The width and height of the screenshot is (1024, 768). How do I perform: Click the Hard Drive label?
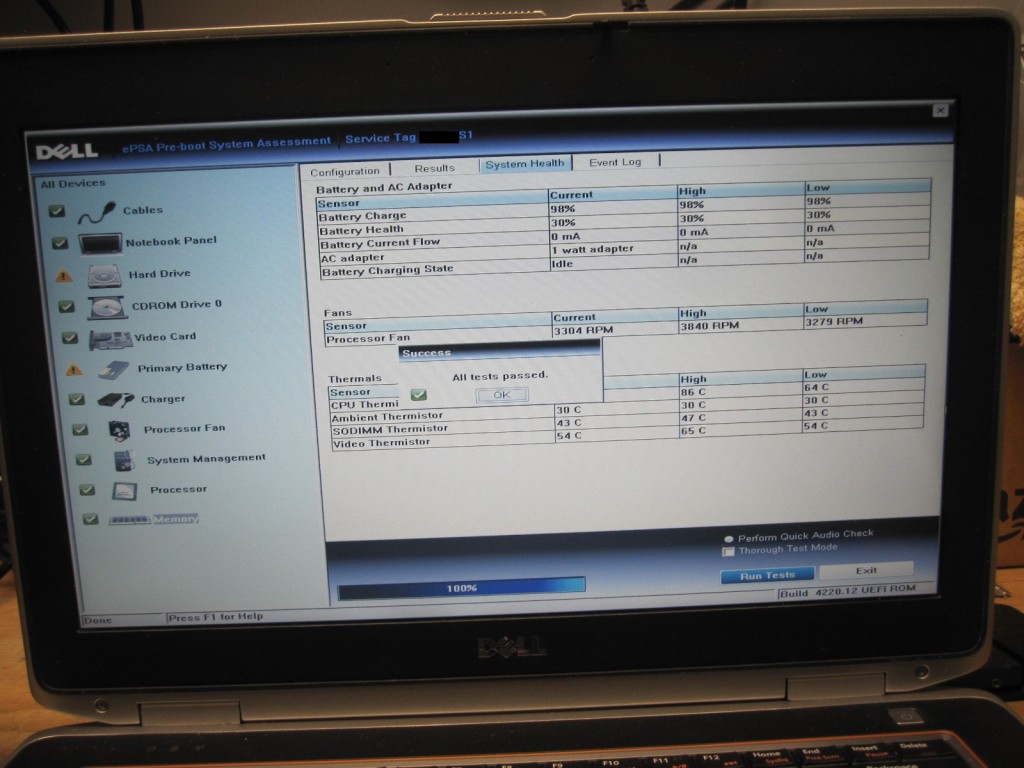click(159, 274)
